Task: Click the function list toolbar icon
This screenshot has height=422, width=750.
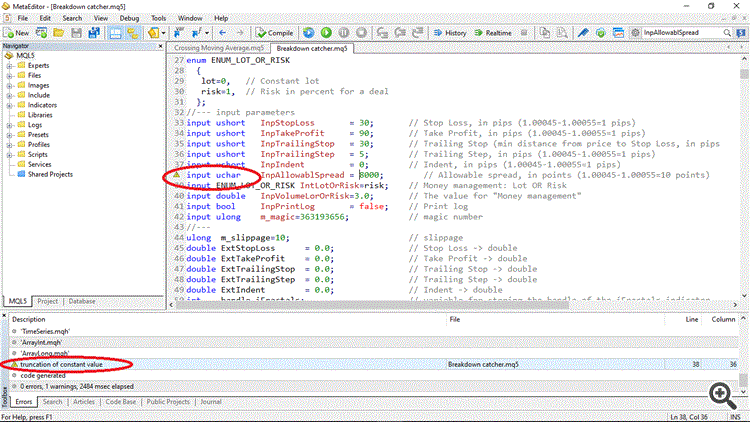Action: pyautogui.click(x=196, y=33)
